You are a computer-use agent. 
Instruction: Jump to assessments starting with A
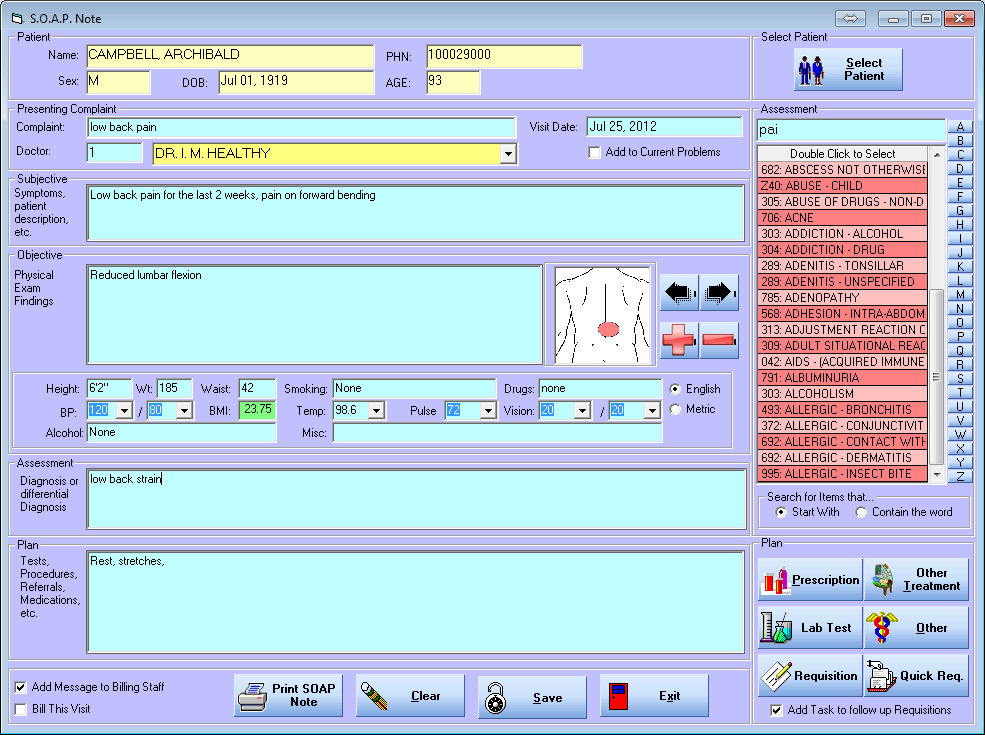[x=962, y=124]
